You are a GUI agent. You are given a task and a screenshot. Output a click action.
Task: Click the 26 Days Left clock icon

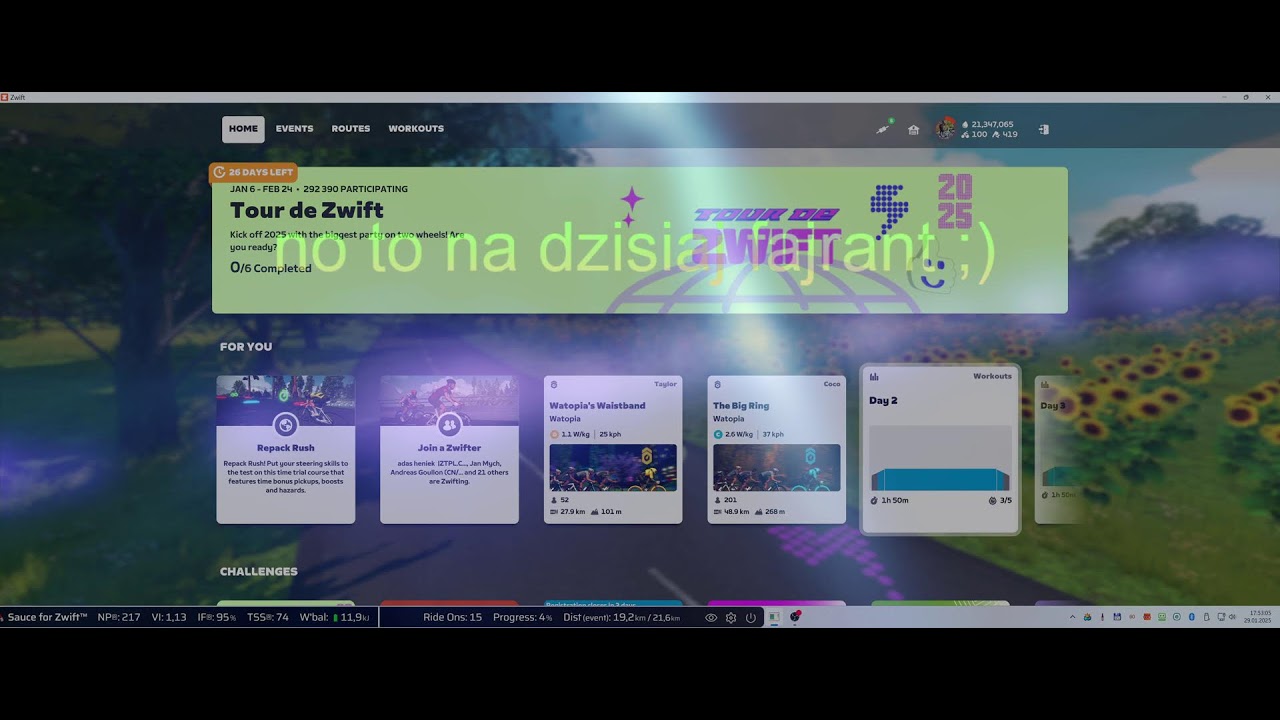[220, 172]
